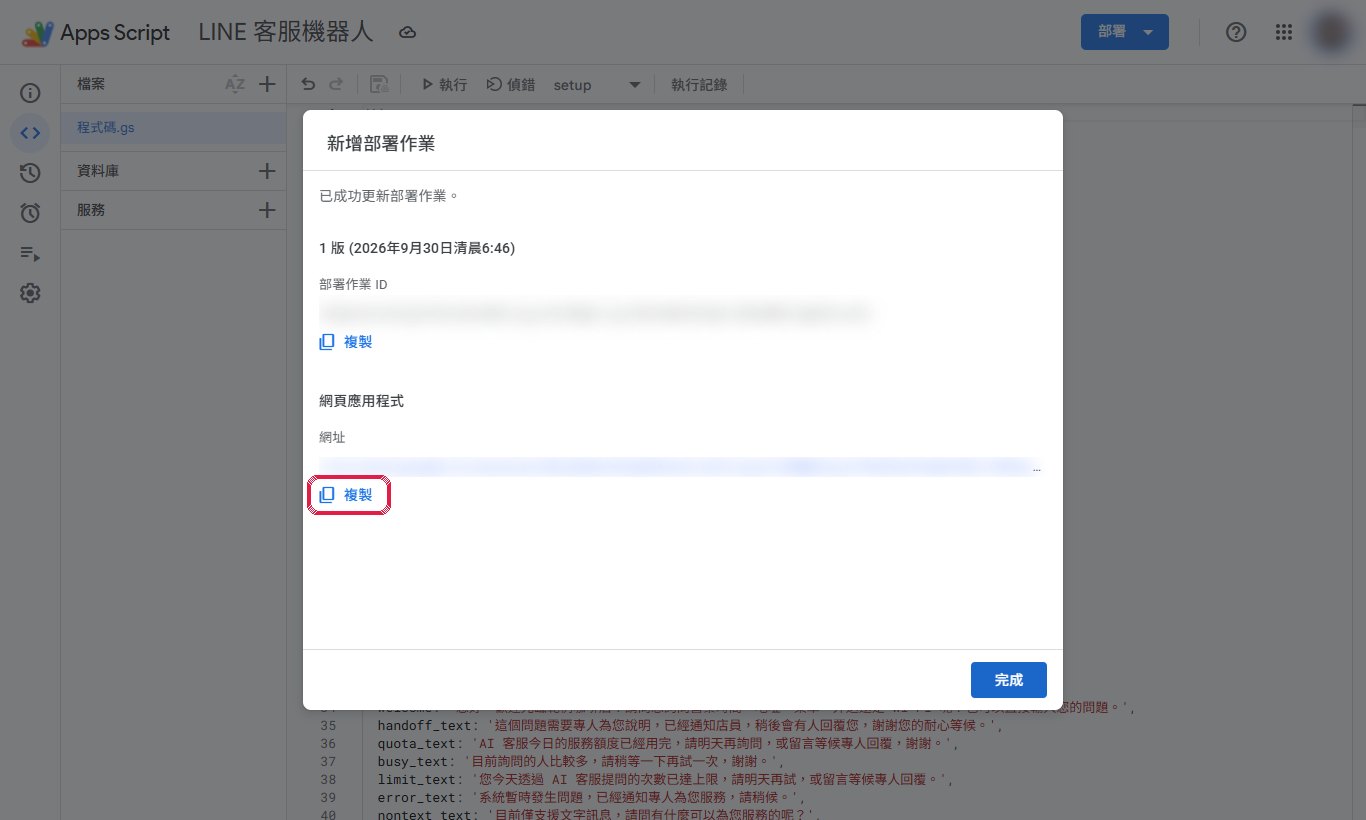Click the 服務 section label
This screenshot has height=820, width=1366.
pos(91,210)
